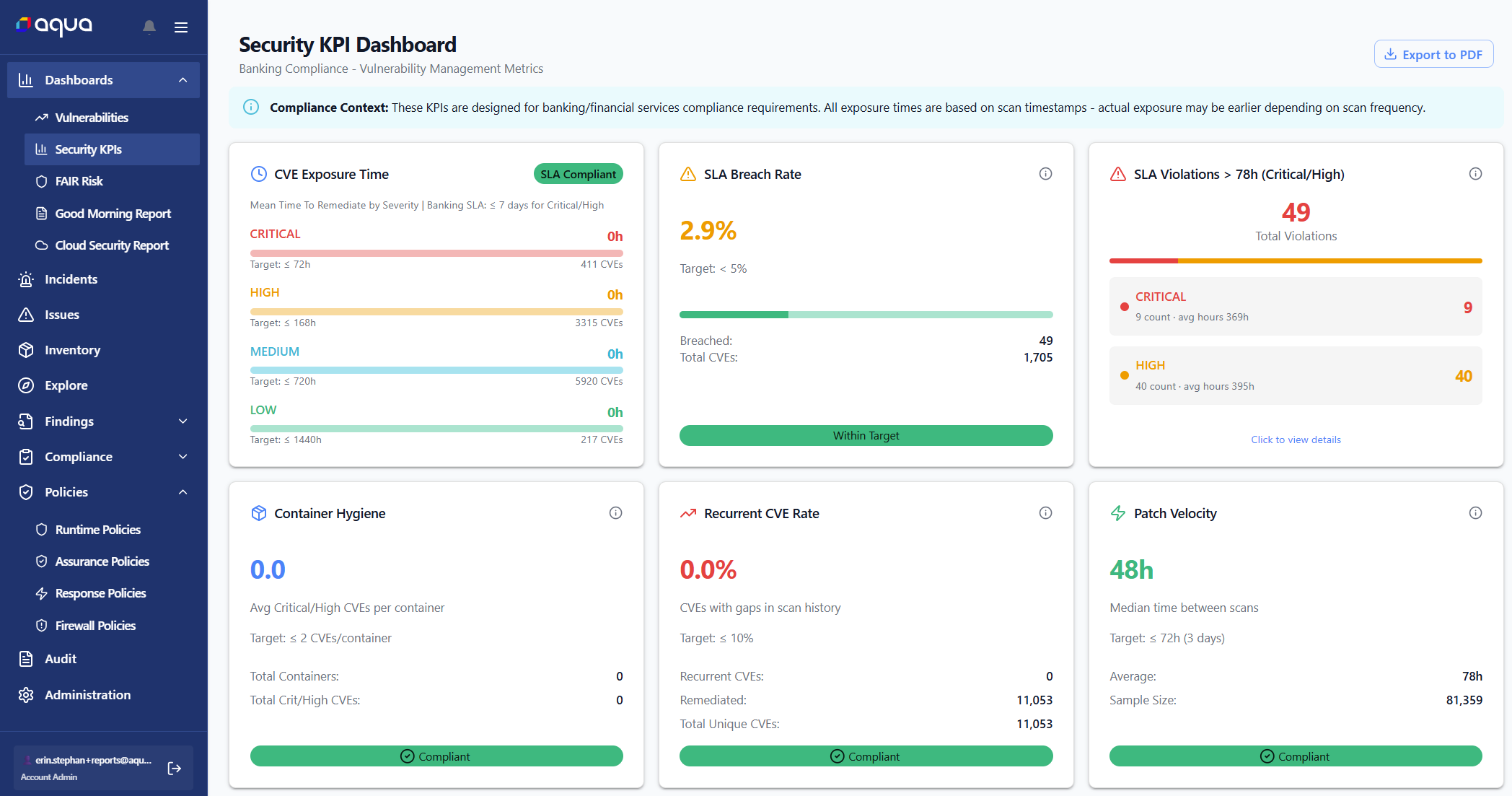Image resolution: width=1512 pixels, height=796 pixels.
Task: Click the account email erin.stephan+reports
Action: pos(93,760)
